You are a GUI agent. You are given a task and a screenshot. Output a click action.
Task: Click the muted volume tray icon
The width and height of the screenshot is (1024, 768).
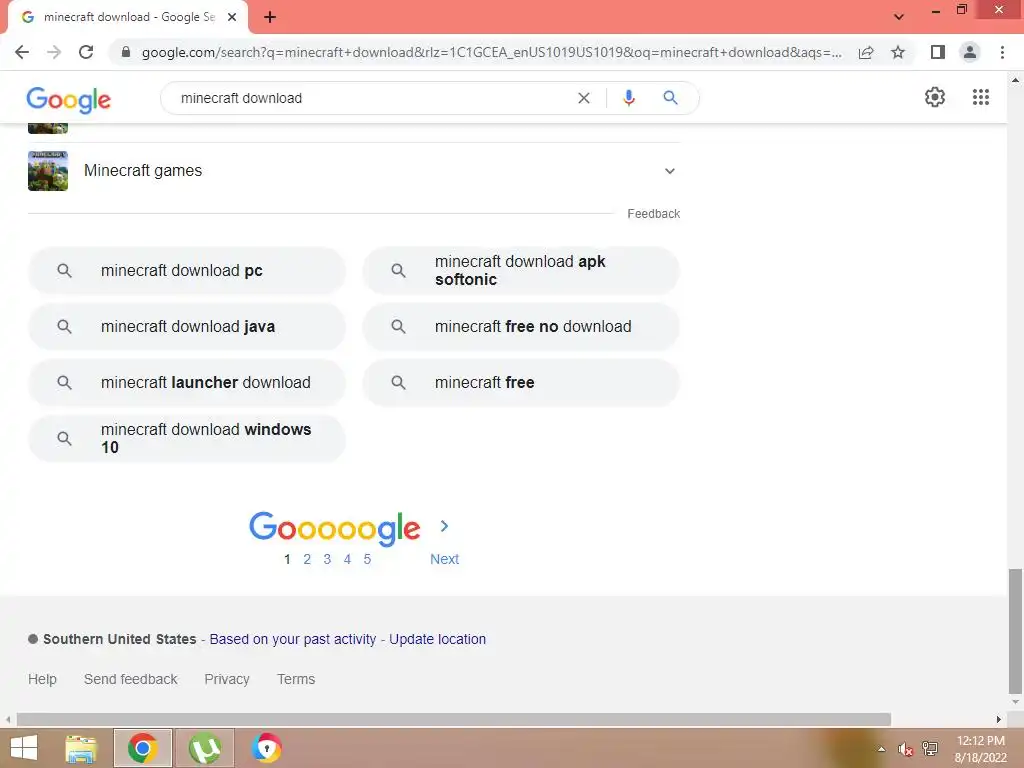905,749
